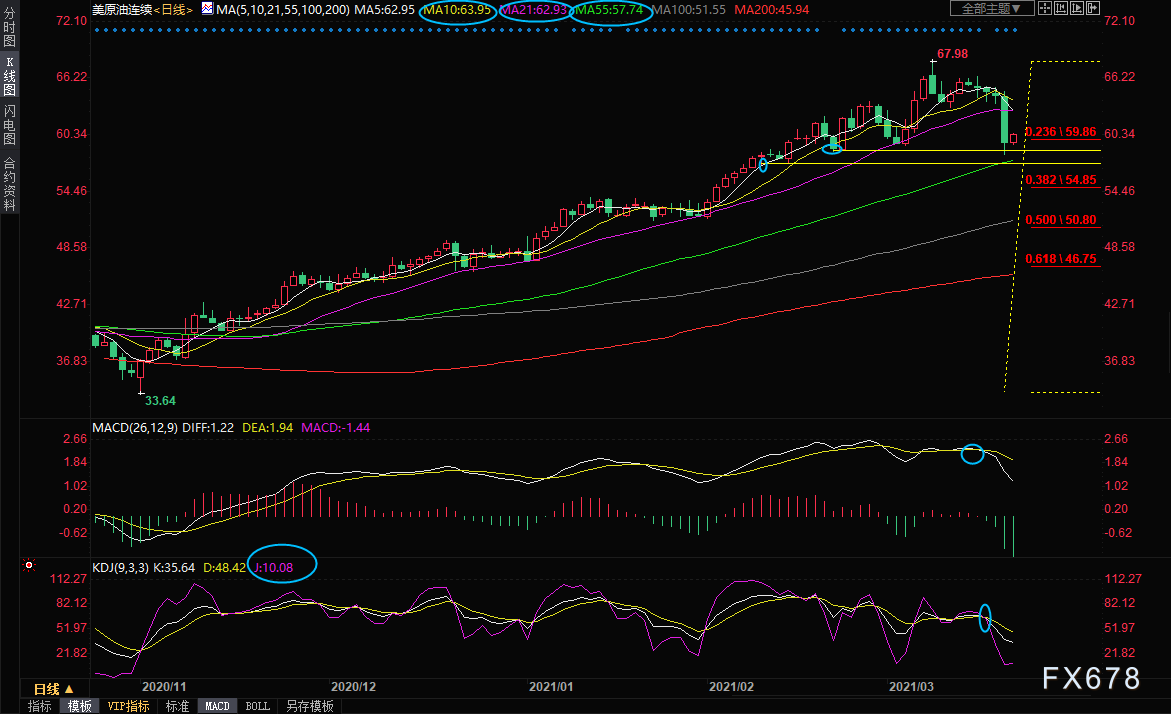Image resolution: width=1171 pixels, height=714 pixels.
Task: Select the MACD indicator template
Action: tap(217, 706)
